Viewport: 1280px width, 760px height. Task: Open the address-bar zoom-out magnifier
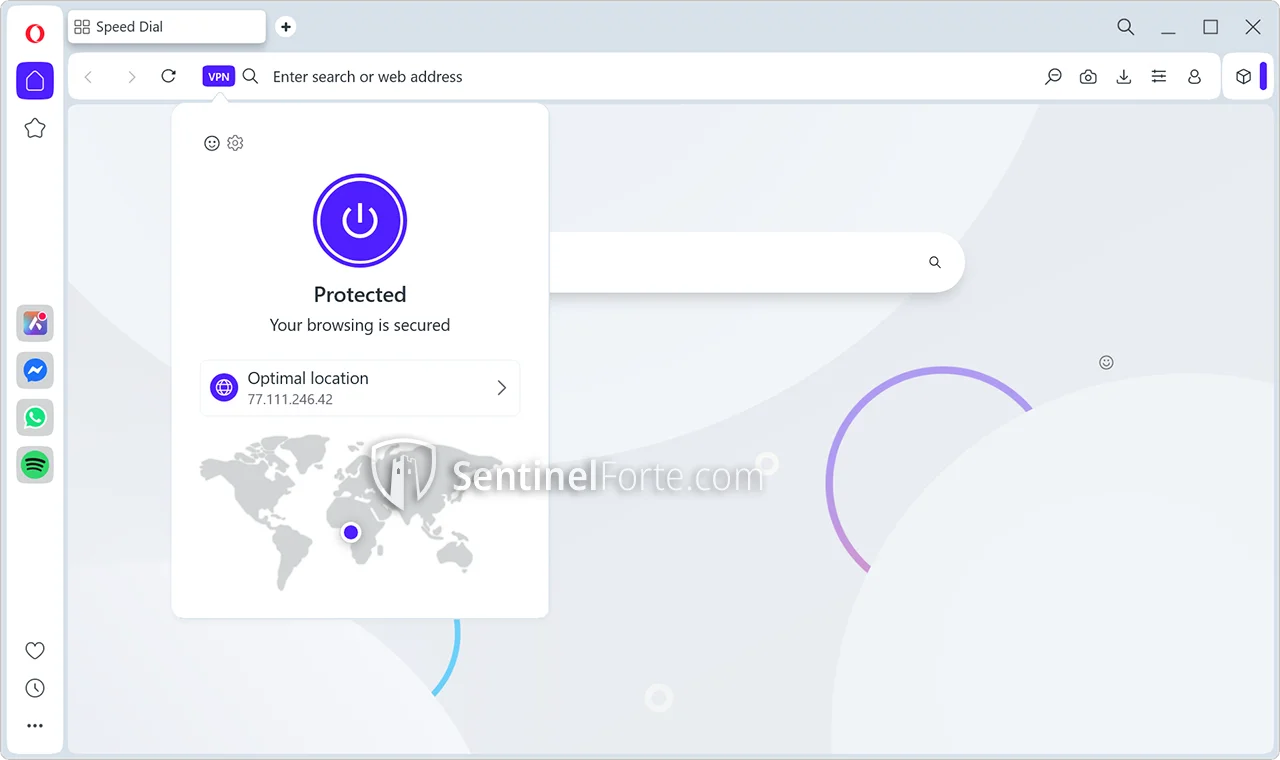point(1053,77)
